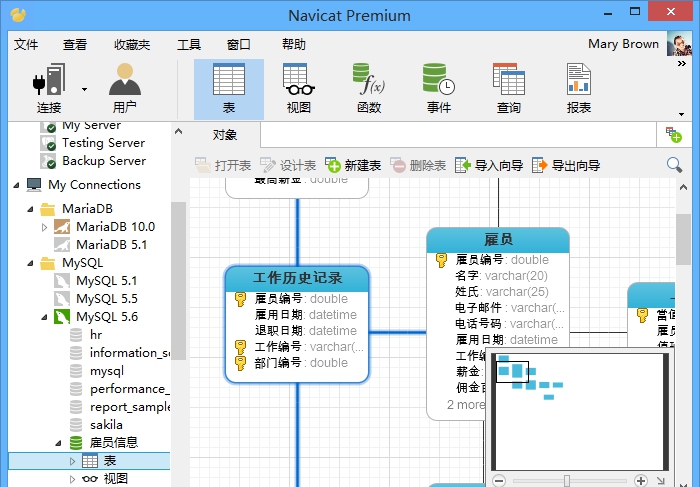The height and width of the screenshot is (487, 700).
Task: Select the 工作历史记录 table header
Action: coord(297,278)
